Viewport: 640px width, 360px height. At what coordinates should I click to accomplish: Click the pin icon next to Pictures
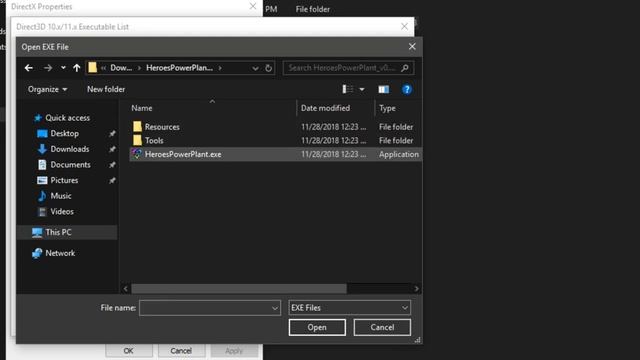pos(112,180)
